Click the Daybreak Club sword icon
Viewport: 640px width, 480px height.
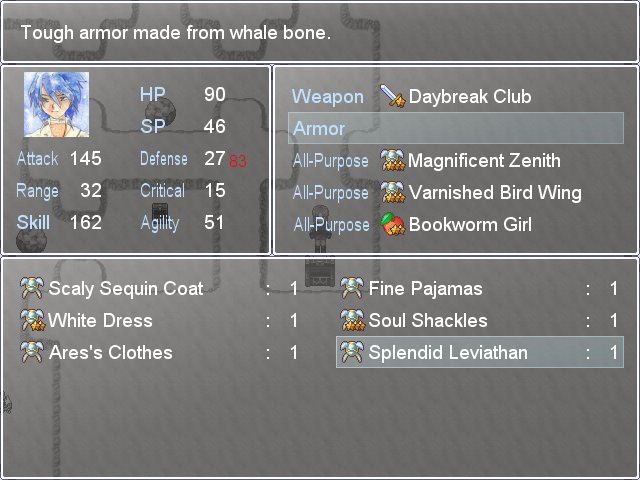[x=392, y=96]
